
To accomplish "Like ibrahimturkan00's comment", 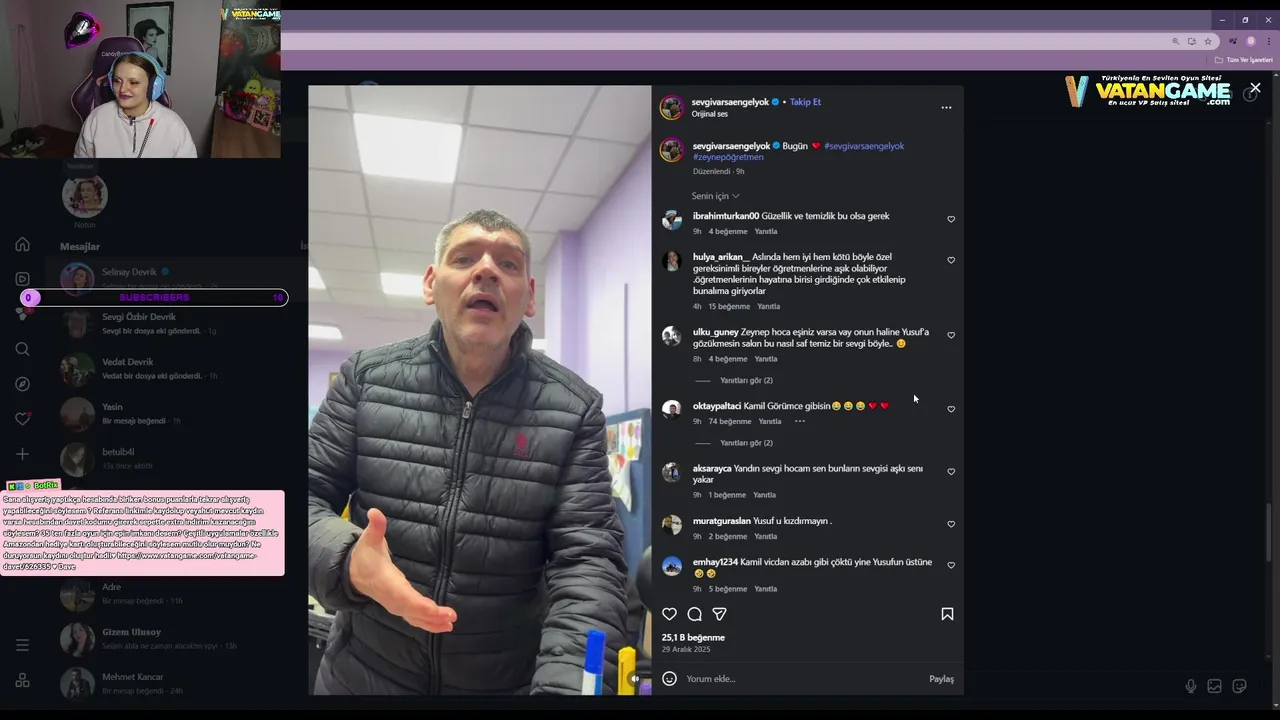I will pos(951,219).
